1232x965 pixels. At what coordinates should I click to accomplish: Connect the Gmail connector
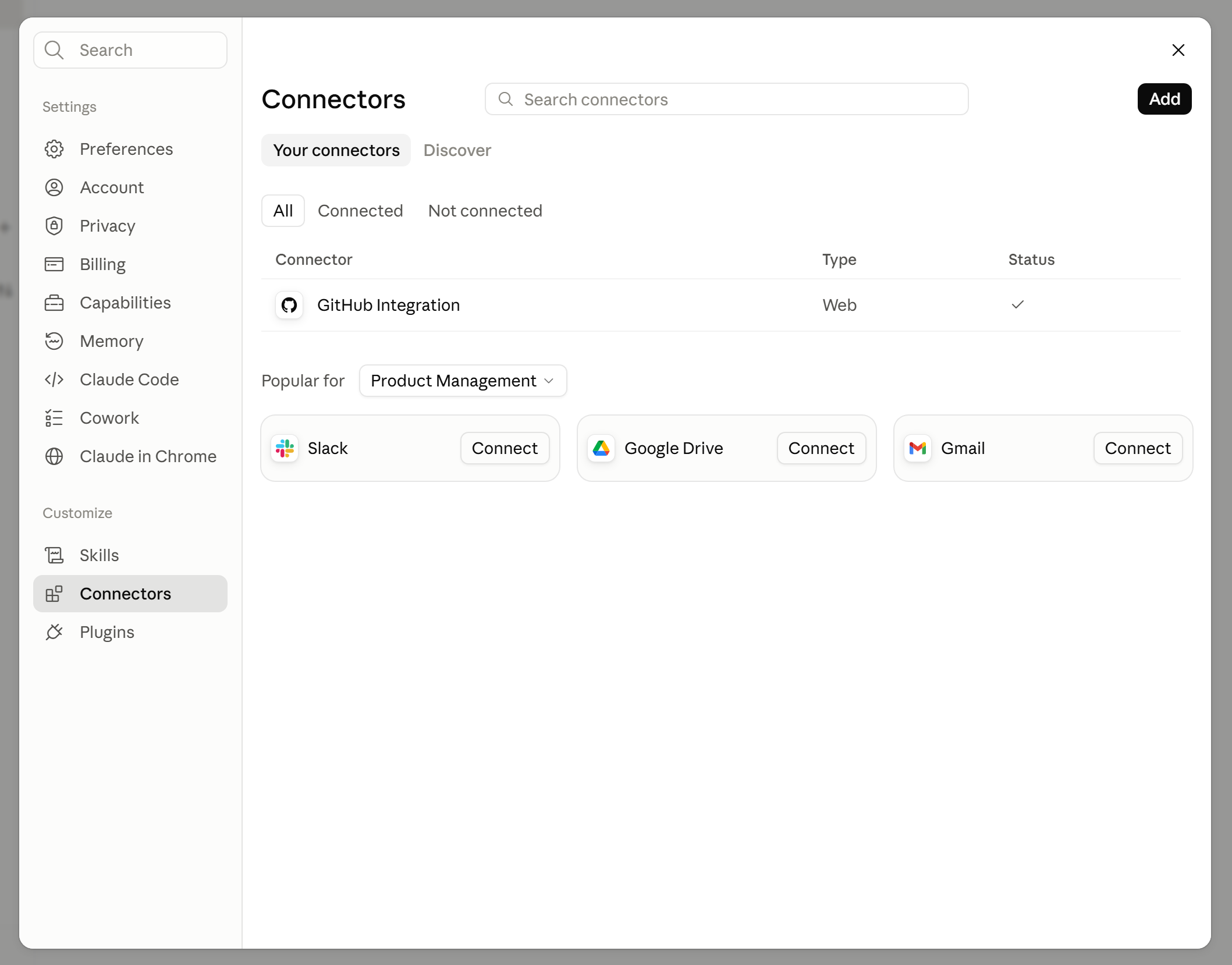pyautogui.click(x=1138, y=448)
